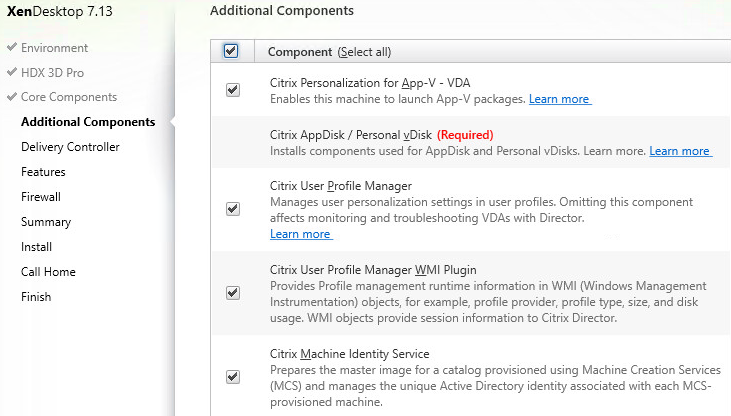
Task: Click the Additional Components page heading
Action: 282,11
